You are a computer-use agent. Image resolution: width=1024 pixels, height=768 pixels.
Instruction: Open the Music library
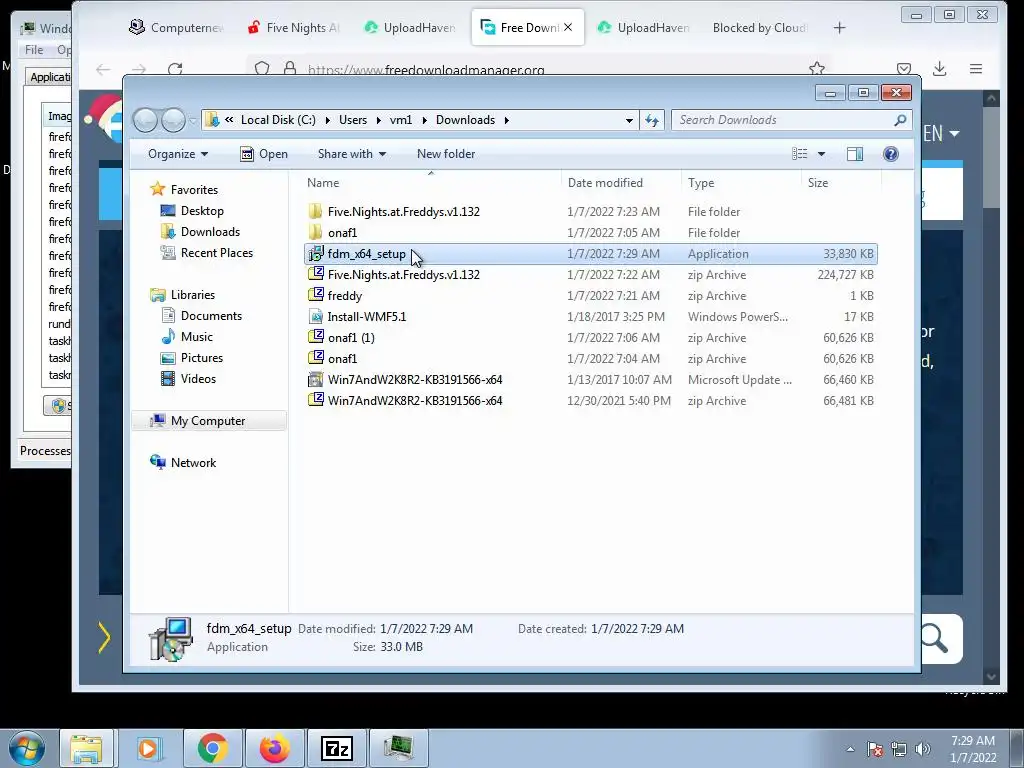[196, 337]
